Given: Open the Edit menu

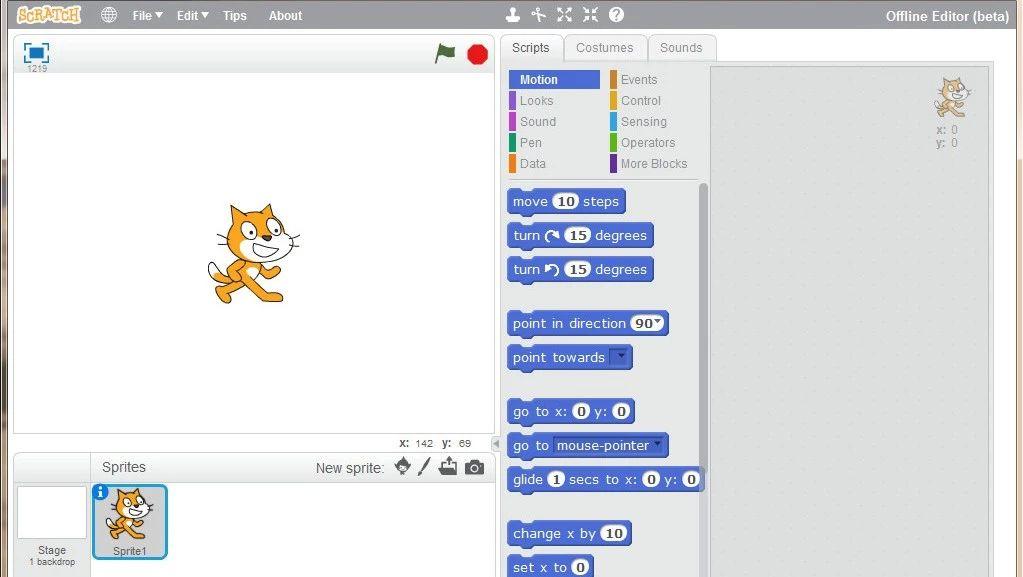Looking at the screenshot, I should point(192,16).
